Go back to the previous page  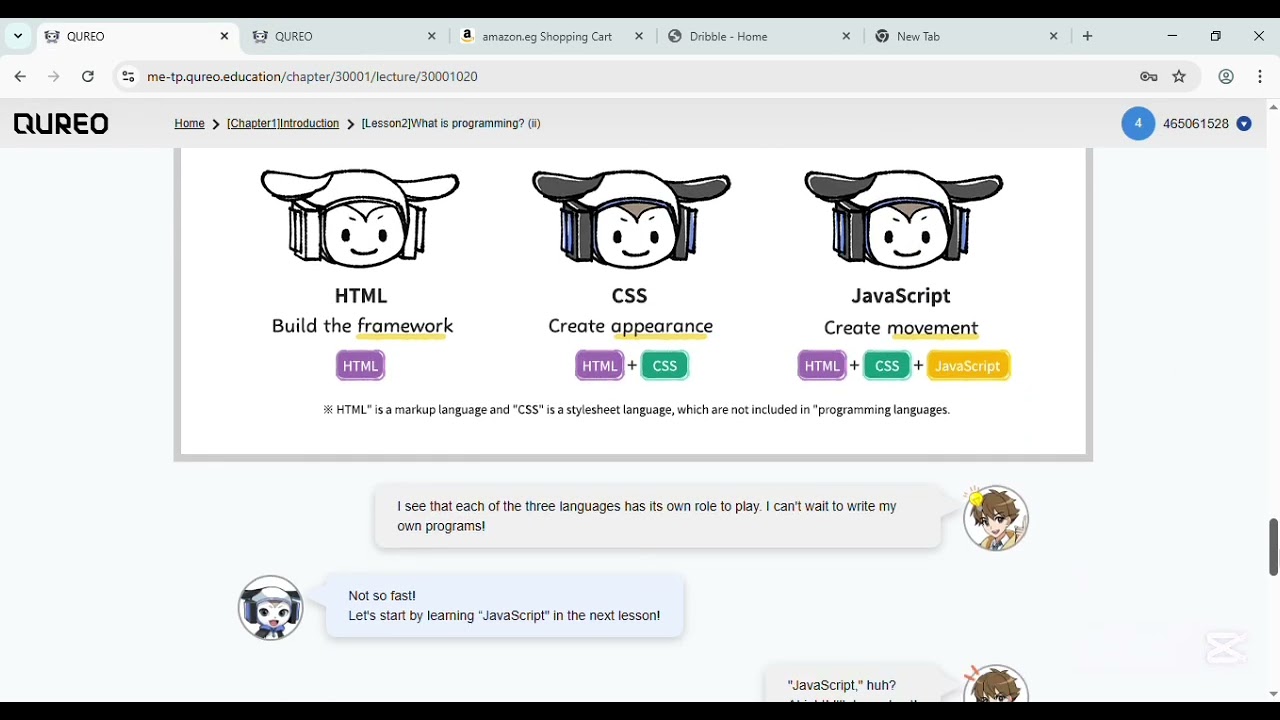point(20,77)
